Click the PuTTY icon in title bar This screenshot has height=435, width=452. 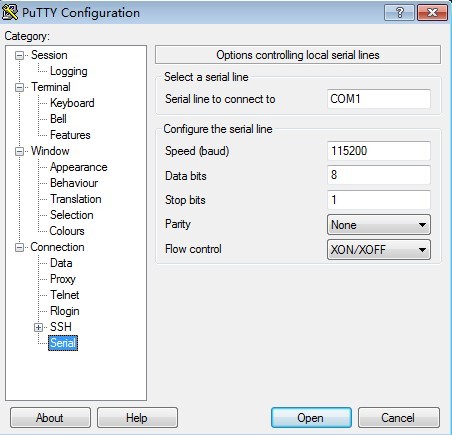coord(10,12)
